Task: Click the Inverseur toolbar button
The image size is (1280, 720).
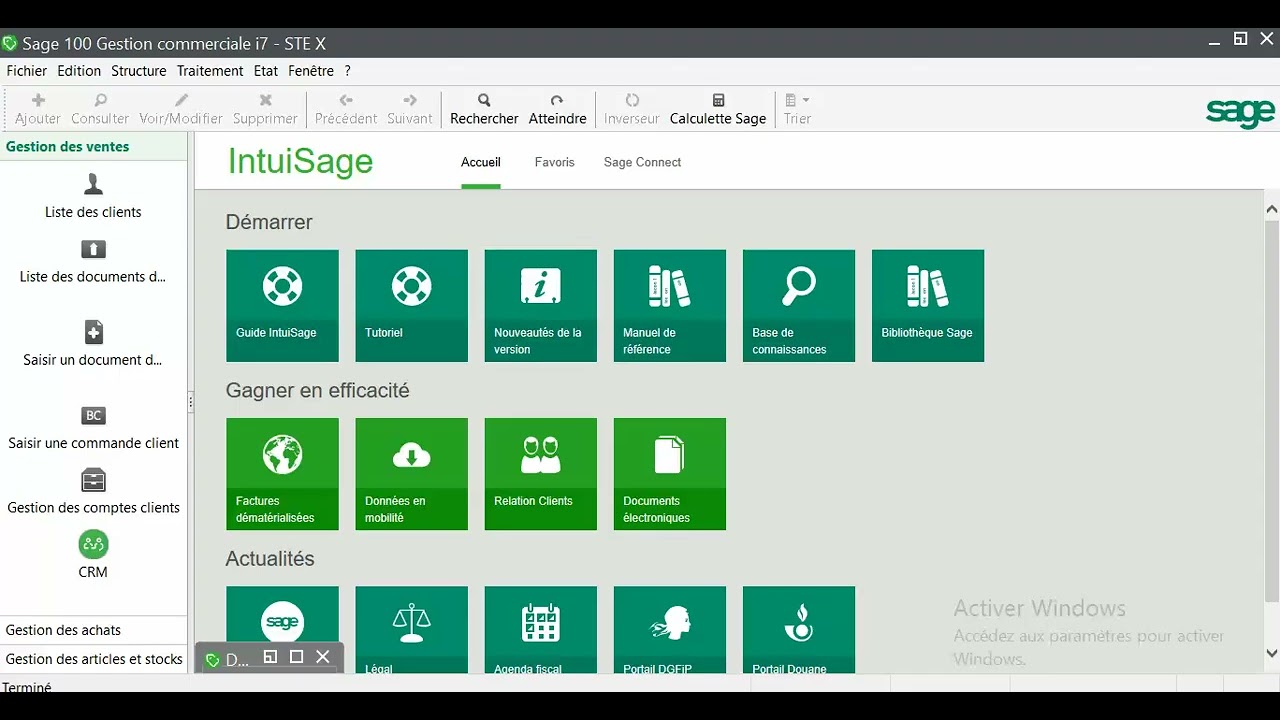Action: pyautogui.click(x=632, y=109)
